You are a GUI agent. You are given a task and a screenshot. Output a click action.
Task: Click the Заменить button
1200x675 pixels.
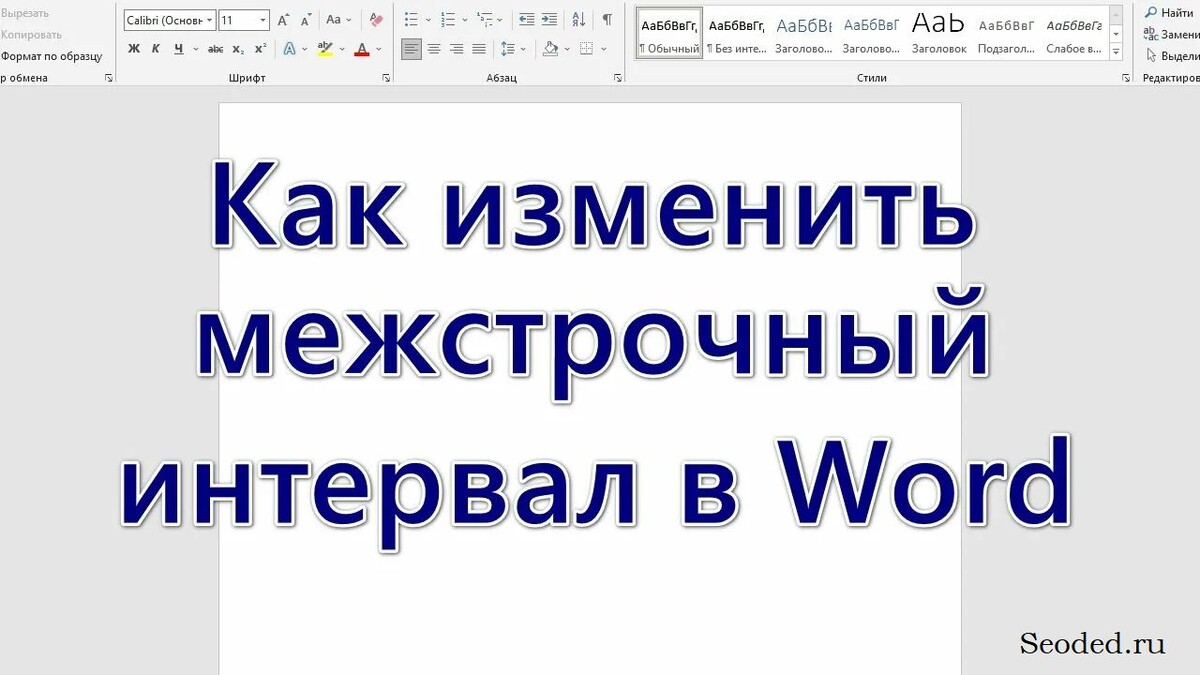coord(1172,34)
